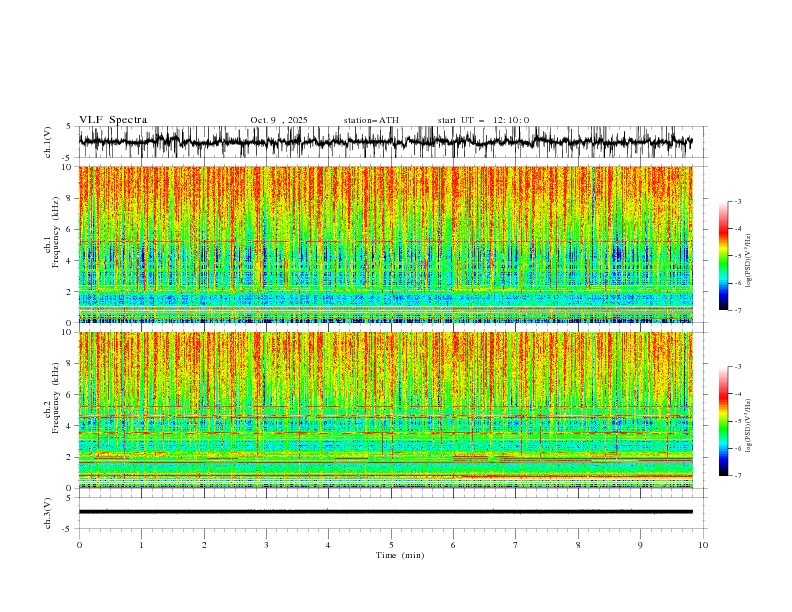
Task: Select the date text "Oct. 9 , 2025"
Action: (279, 120)
